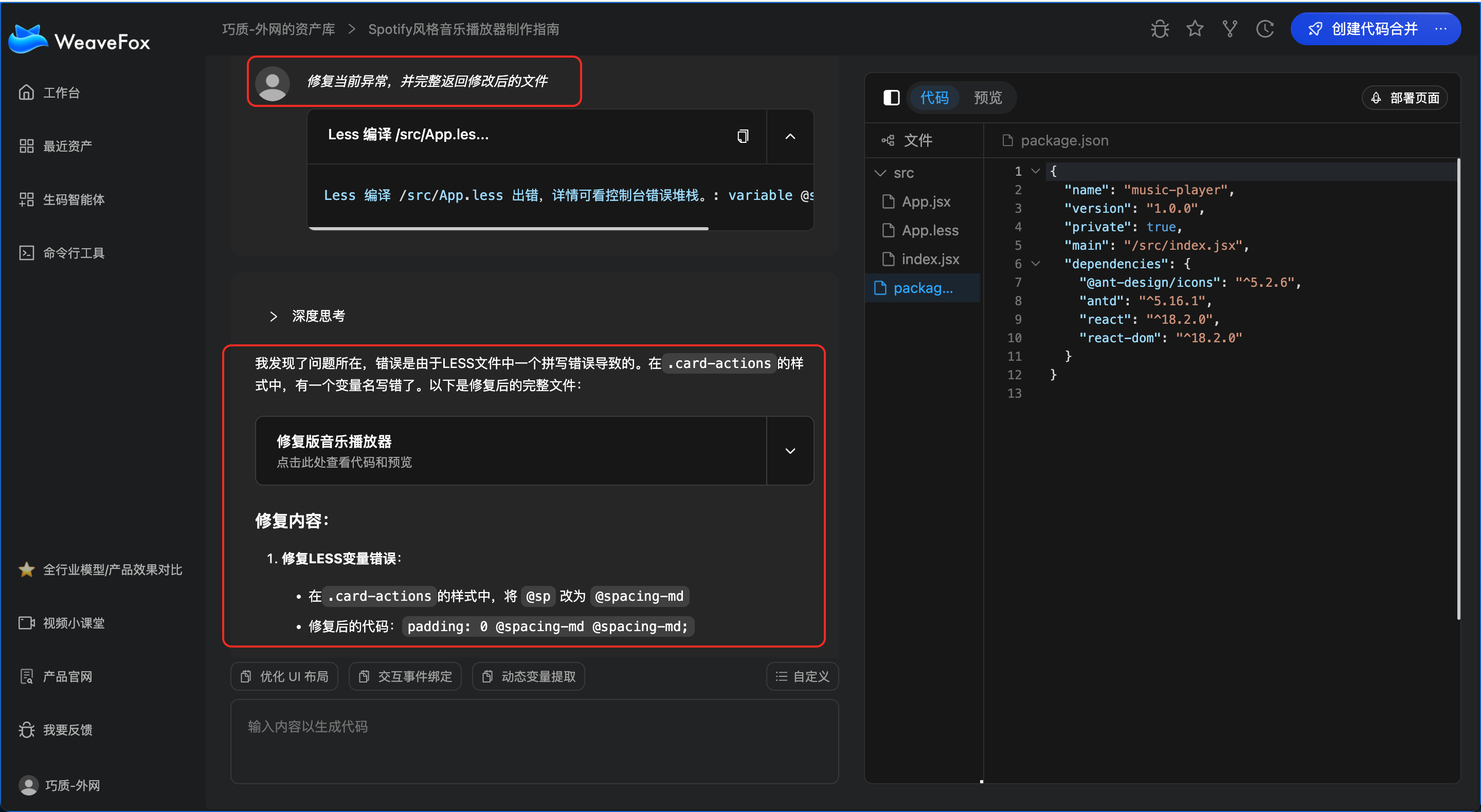The image size is (1481, 812).
Task: Click the code generation input box
Action: 534,741
